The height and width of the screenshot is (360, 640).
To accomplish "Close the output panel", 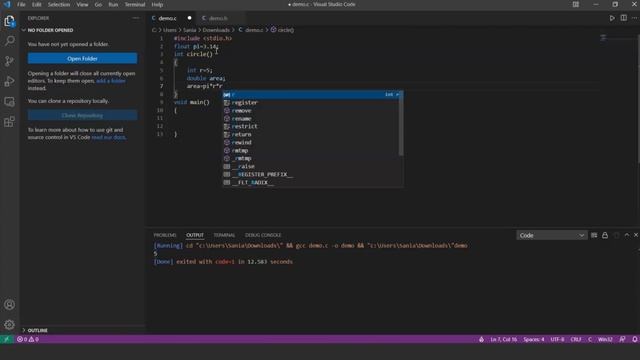I will tap(636, 235).
